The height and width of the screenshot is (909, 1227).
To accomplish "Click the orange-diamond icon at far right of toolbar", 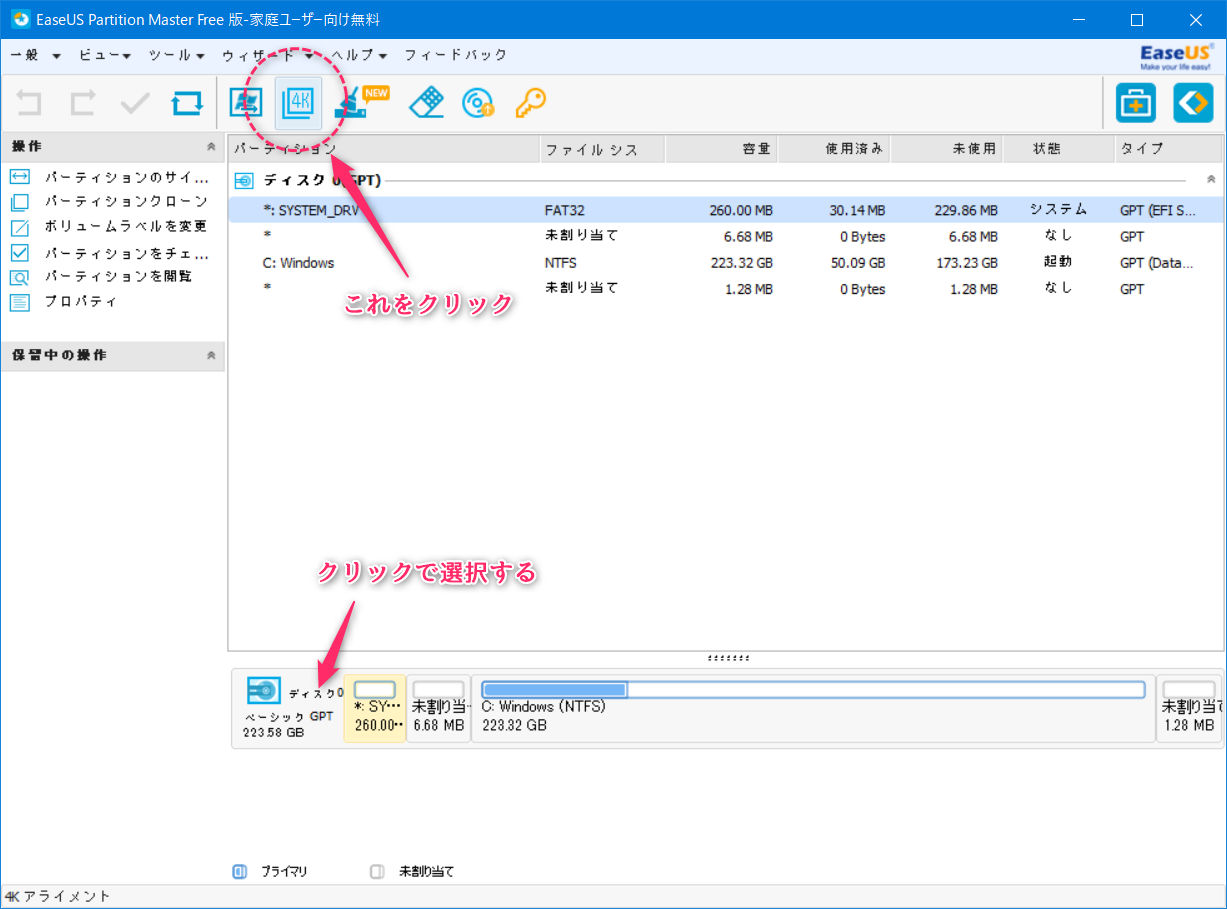I will [x=1192, y=103].
